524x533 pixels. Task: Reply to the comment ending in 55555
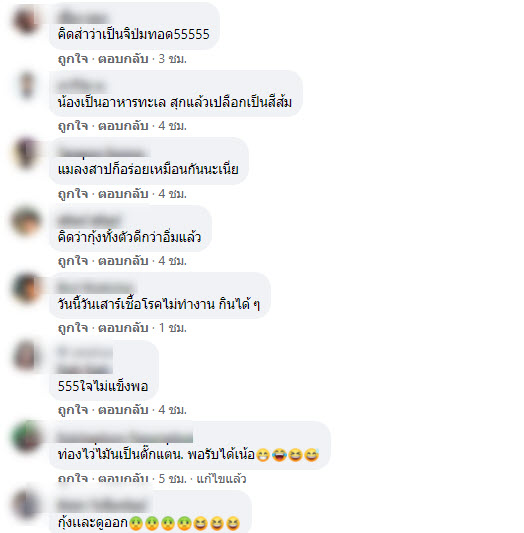pyautogui.click(x=123, y=59)
